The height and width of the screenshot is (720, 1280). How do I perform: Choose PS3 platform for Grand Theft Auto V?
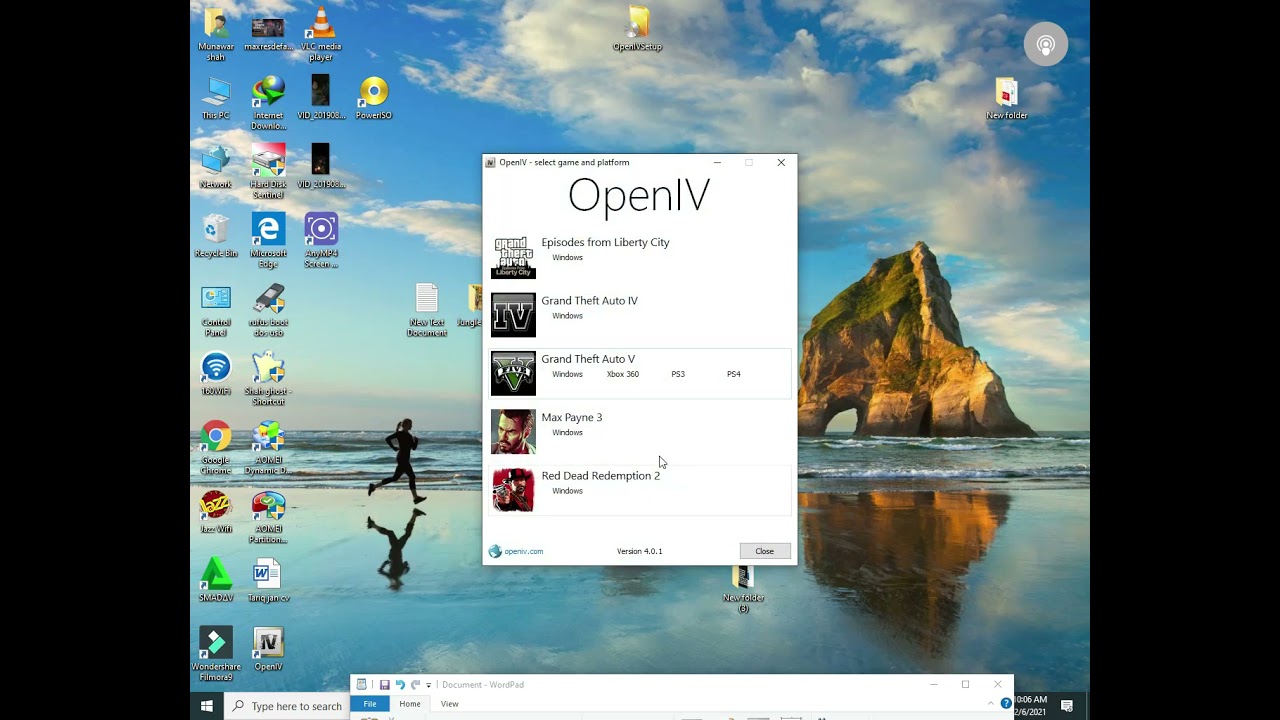[678, 374]
